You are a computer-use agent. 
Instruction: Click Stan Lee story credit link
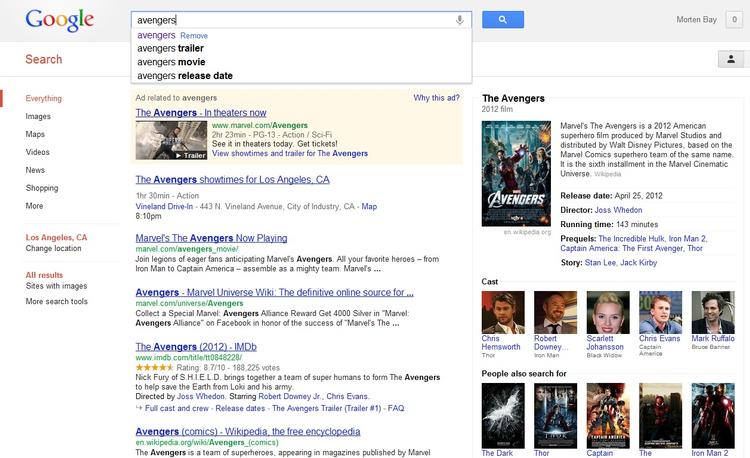click(600, 262)
